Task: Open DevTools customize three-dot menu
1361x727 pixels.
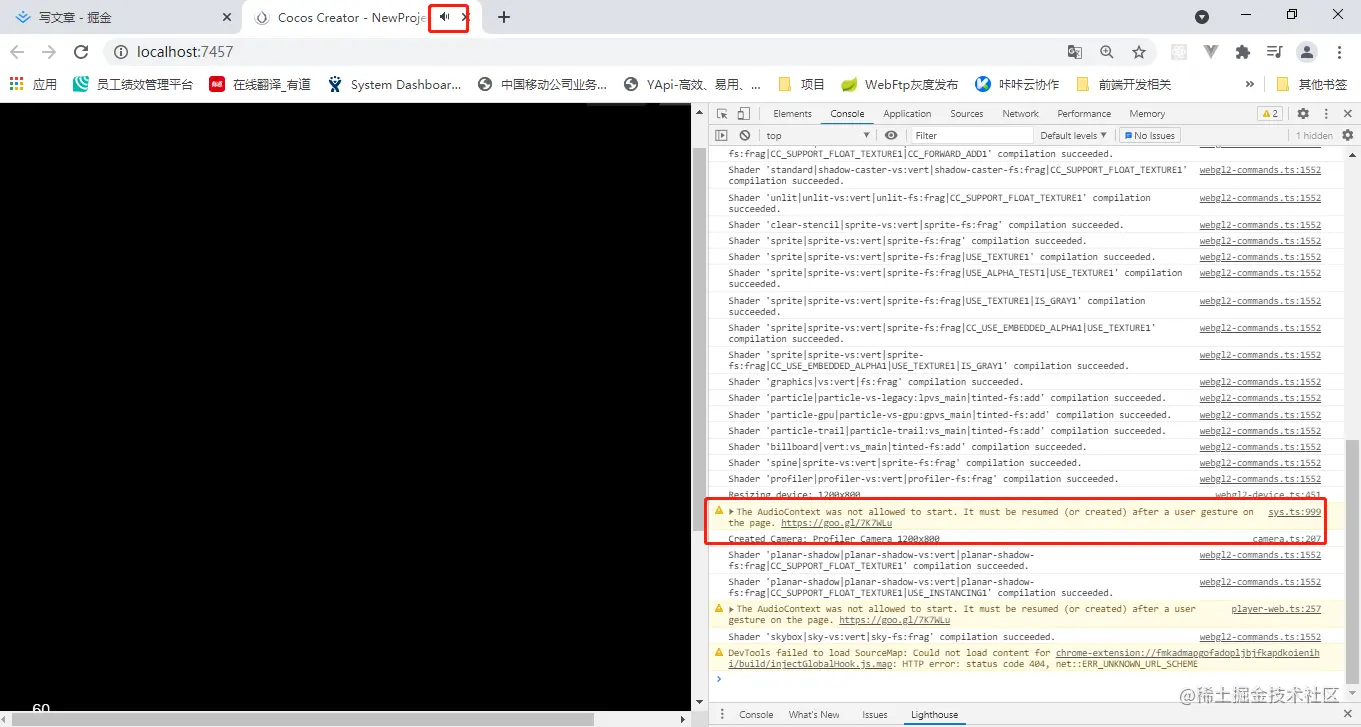Action: point(1326,114)
